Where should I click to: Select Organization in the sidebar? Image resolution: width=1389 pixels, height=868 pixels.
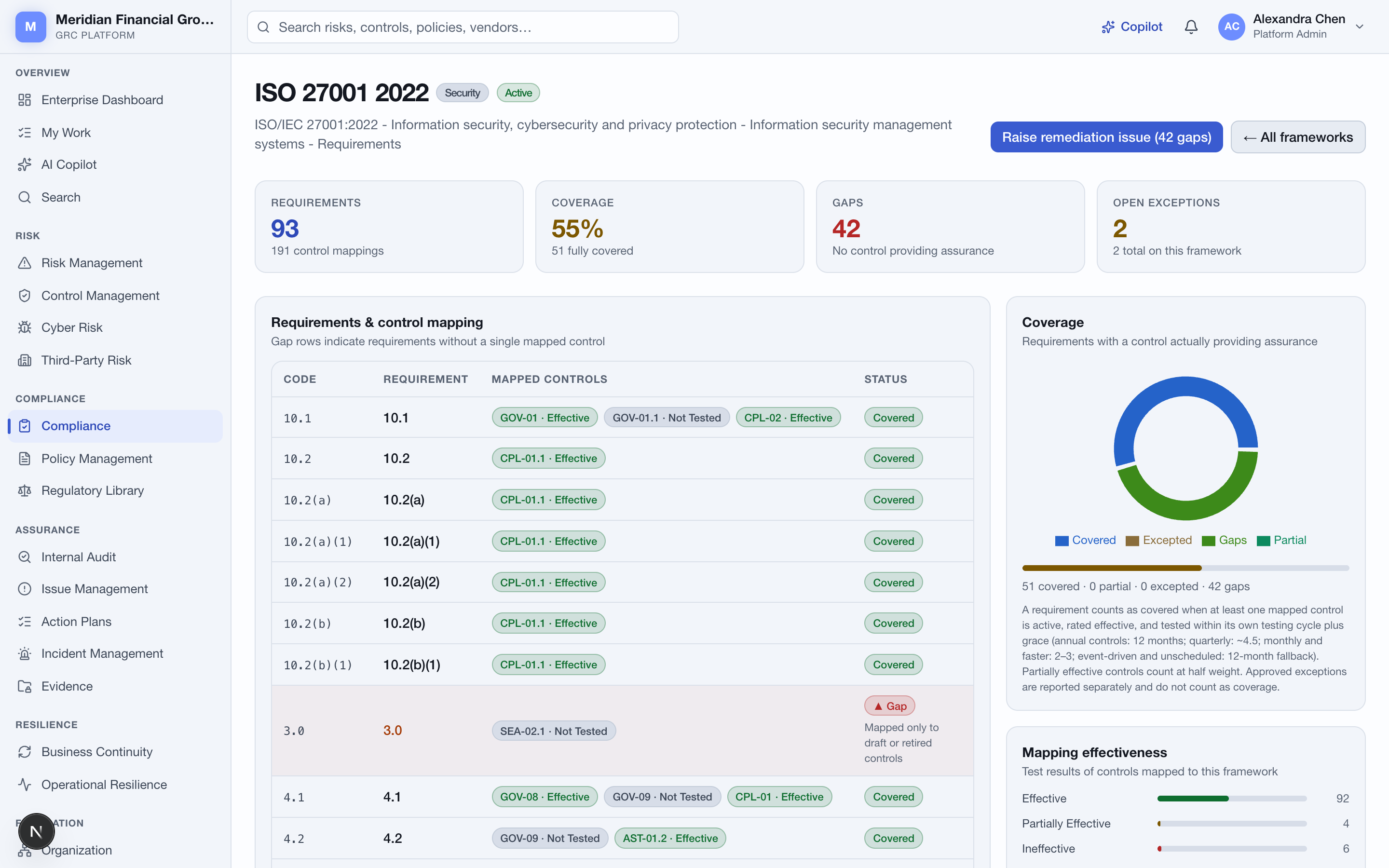[x=115, y=850]
